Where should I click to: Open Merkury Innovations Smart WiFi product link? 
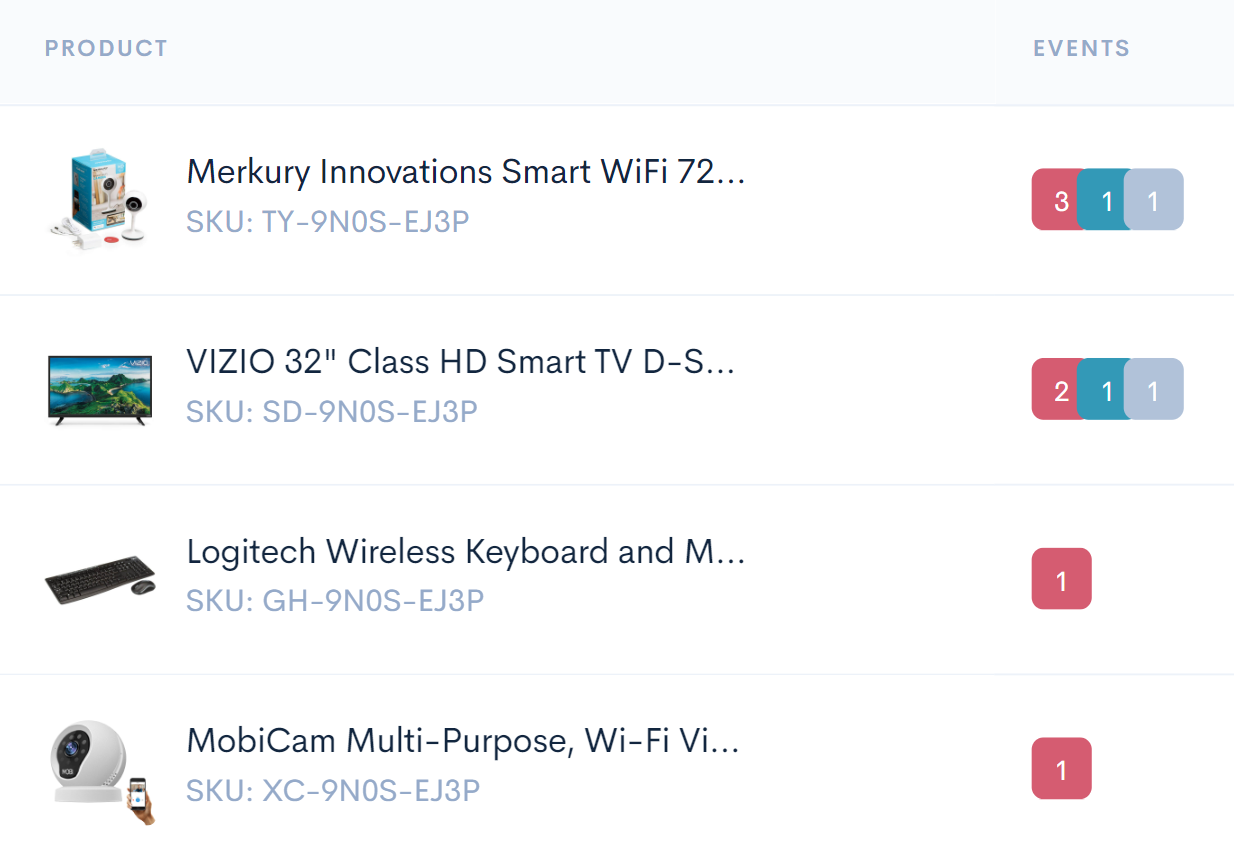[466, 172]
